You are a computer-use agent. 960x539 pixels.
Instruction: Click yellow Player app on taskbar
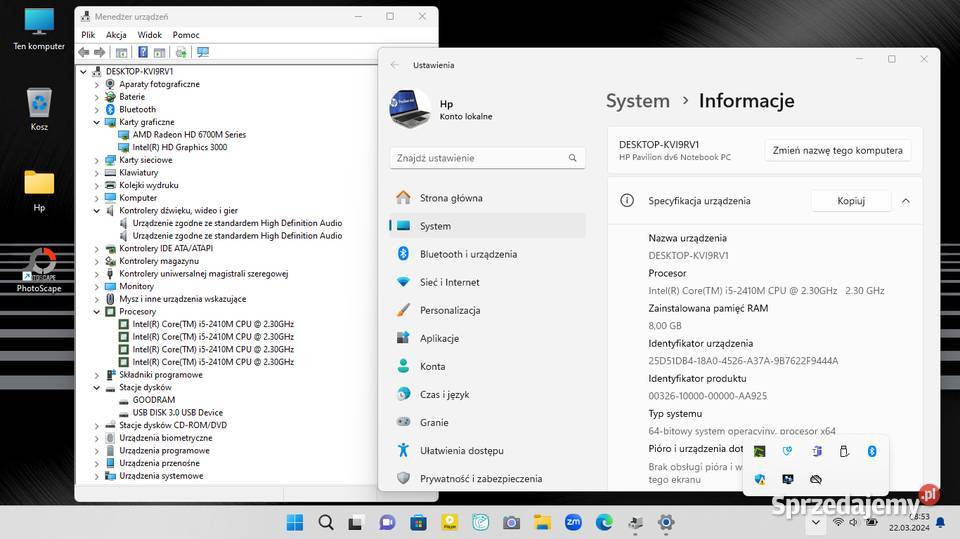449,522
